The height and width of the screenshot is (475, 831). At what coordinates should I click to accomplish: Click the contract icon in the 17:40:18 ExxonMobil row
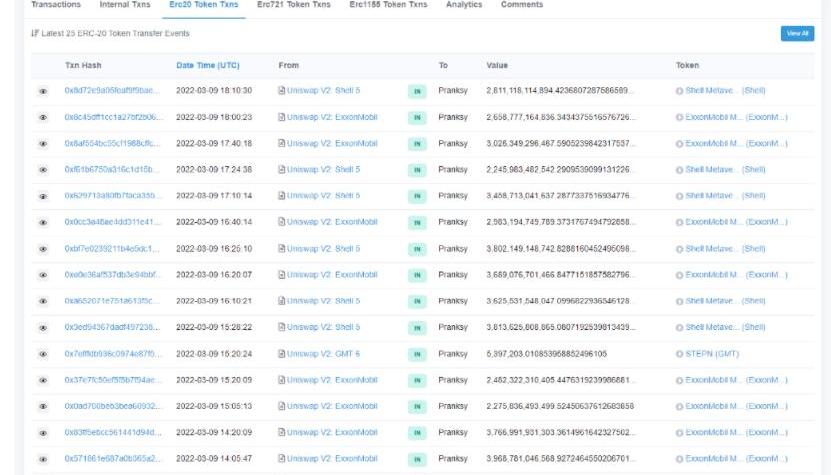tap(281, 143)
